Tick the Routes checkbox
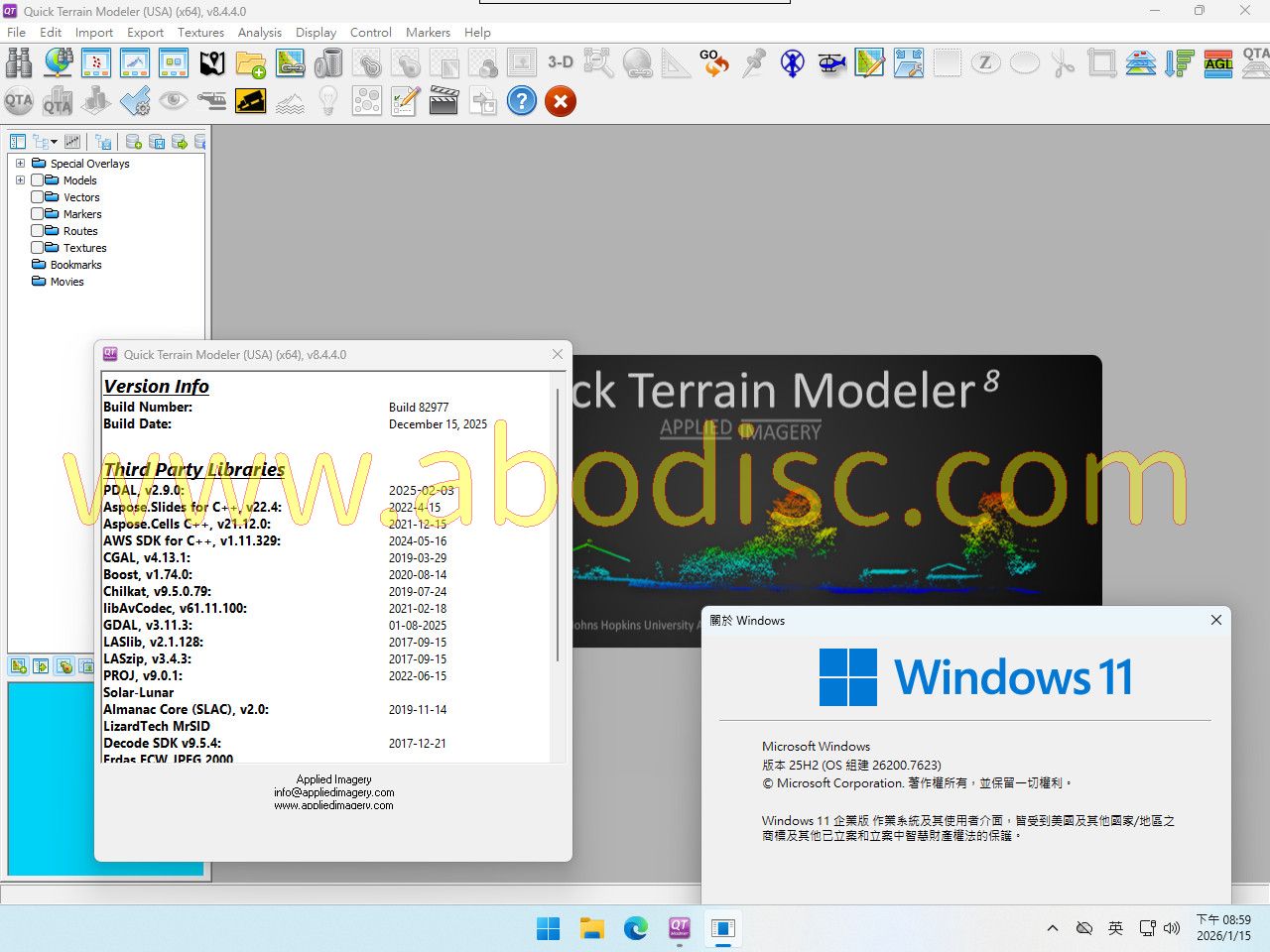Image resolution: width=1270 pixels, height=952 pixels. coord(37,231)
